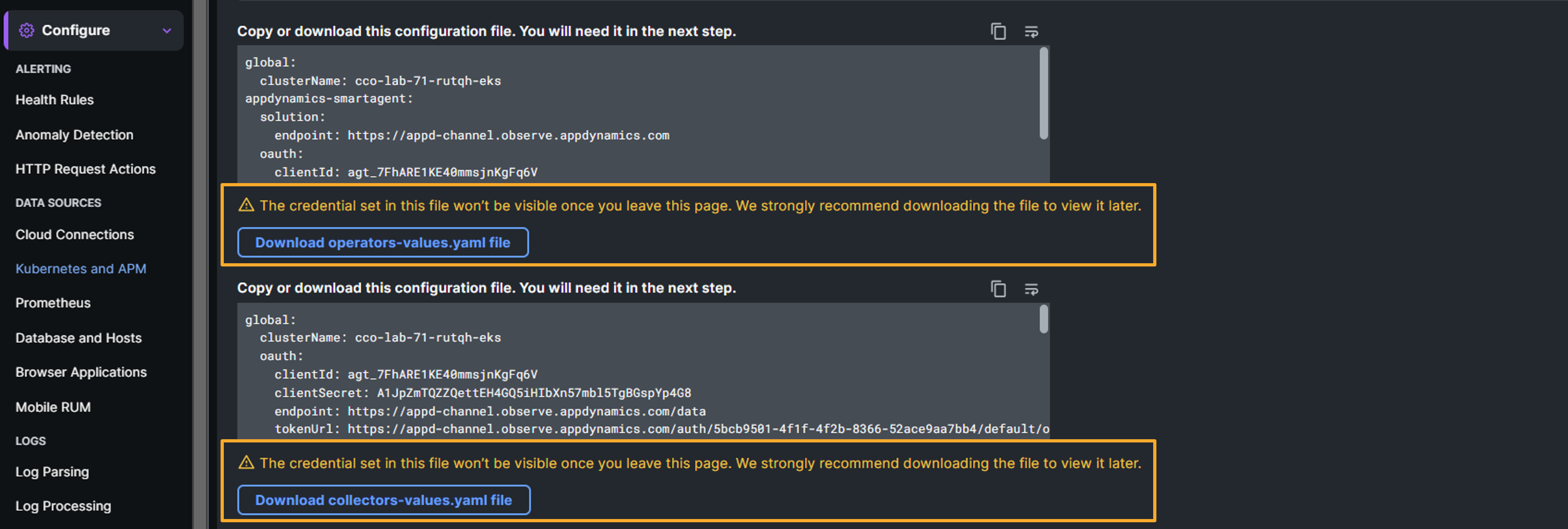Click scrollbar of operators config code box
Viewport: 1568px width, 529px height.
[1043, 93]
